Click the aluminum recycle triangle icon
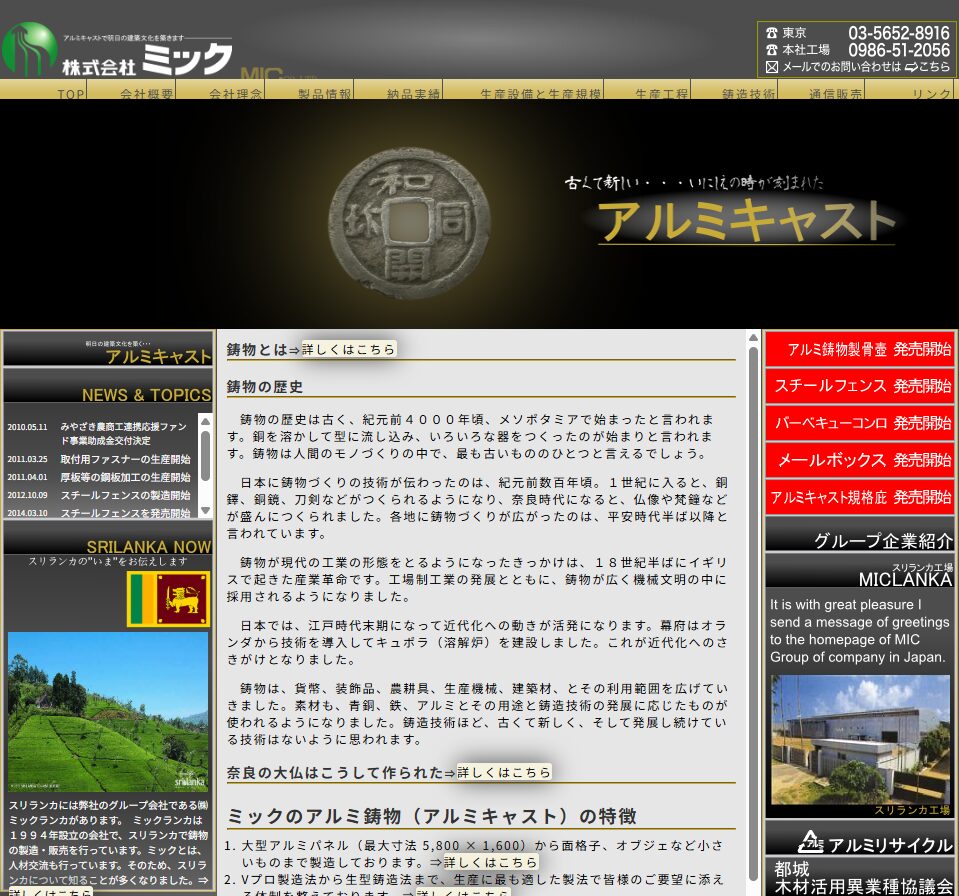Image resolution: width=959 pixels, height=896 pixels. [810, 842]
